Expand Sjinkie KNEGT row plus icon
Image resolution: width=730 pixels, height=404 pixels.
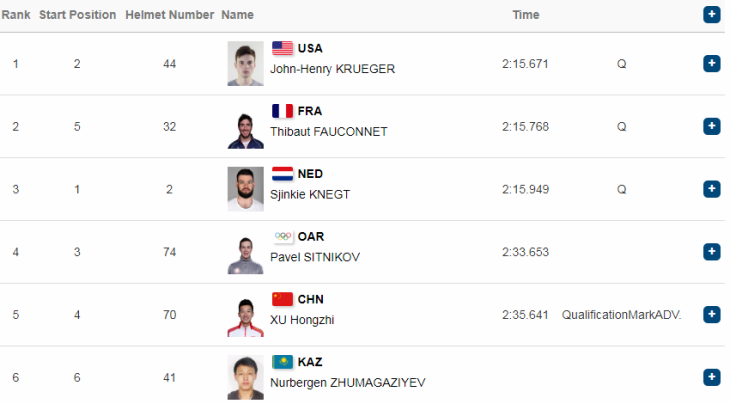tap(711, 189)
